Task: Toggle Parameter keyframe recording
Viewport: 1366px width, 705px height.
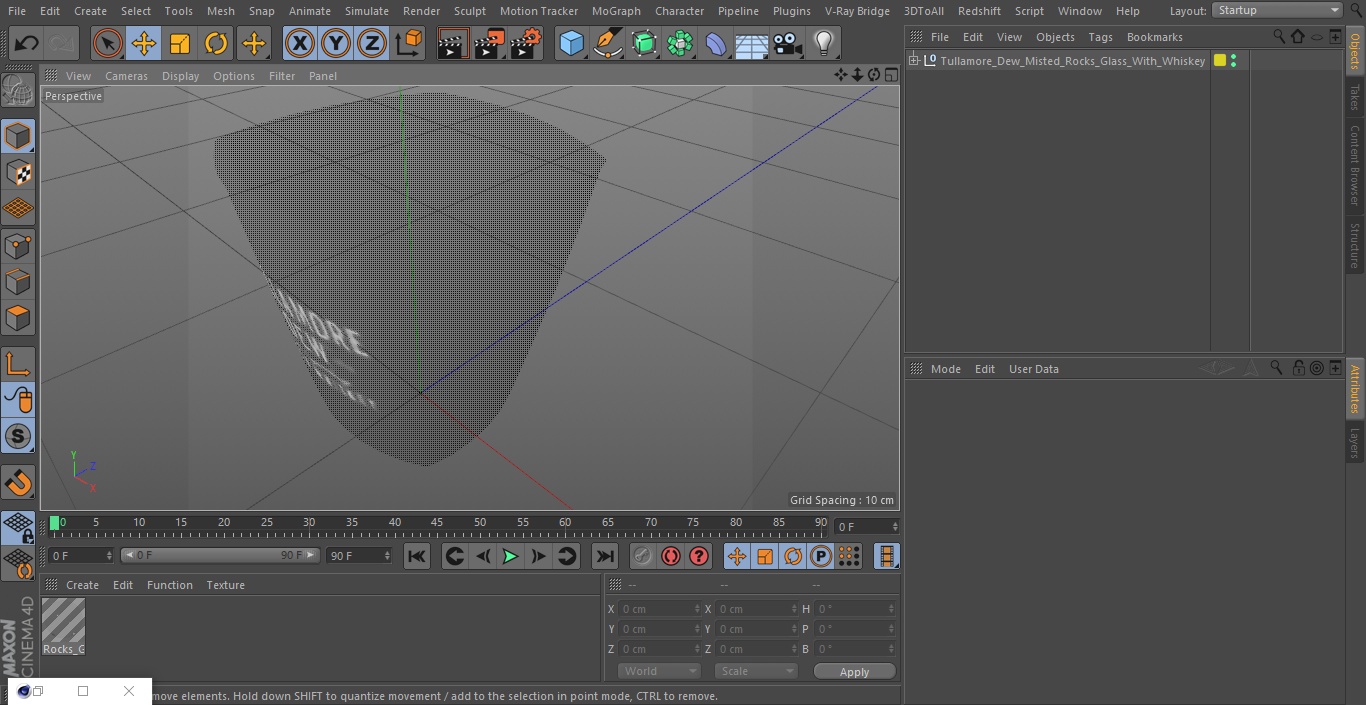Action: click(x=820, y=556)
